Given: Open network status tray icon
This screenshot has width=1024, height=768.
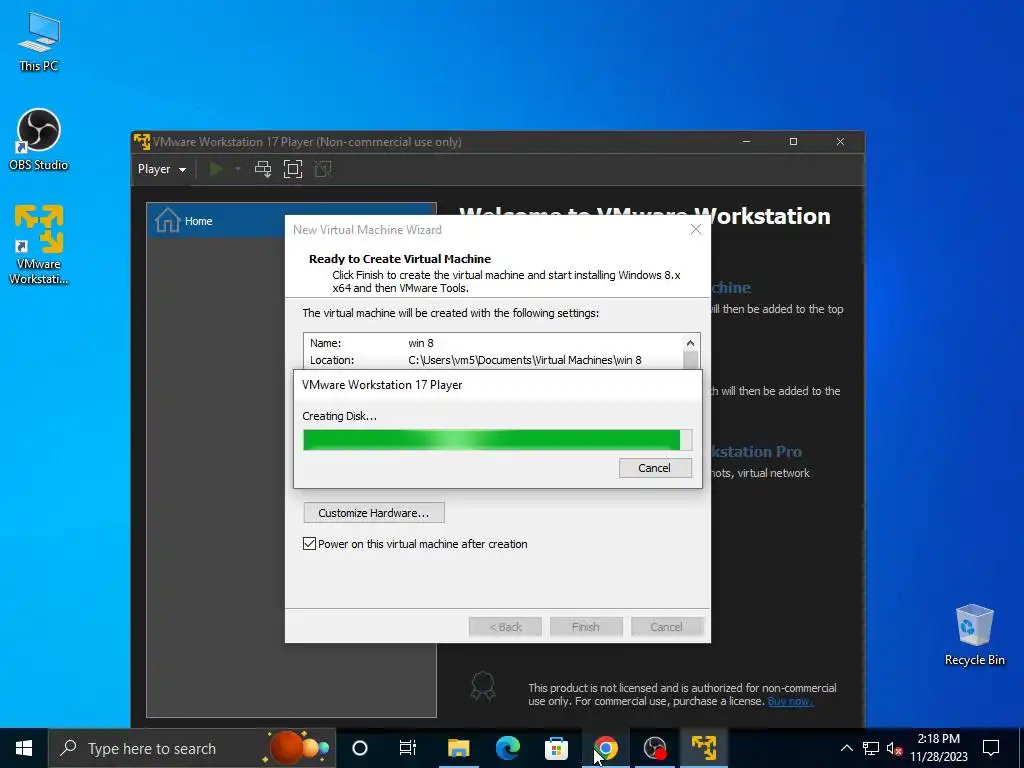Looking at the screenshot, I should [871, 748].
